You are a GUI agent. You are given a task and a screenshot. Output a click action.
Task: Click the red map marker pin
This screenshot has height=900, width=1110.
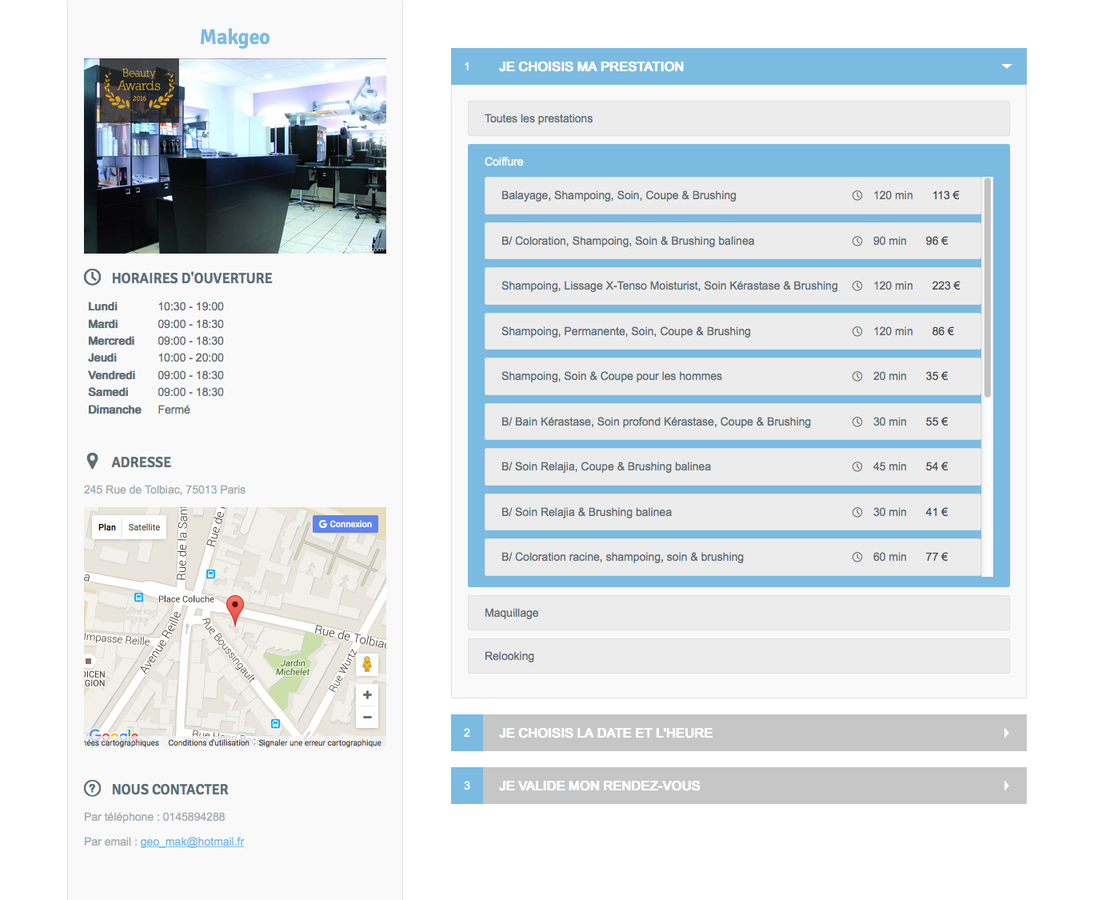235,610
